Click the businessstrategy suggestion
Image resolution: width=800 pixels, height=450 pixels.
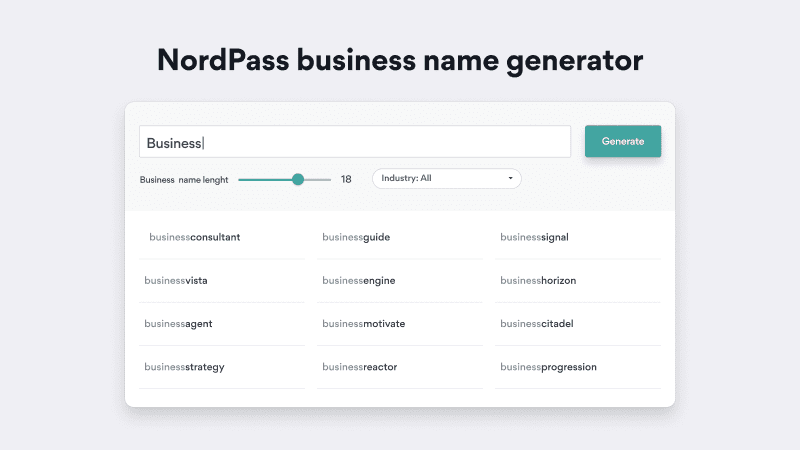[184, 367]
